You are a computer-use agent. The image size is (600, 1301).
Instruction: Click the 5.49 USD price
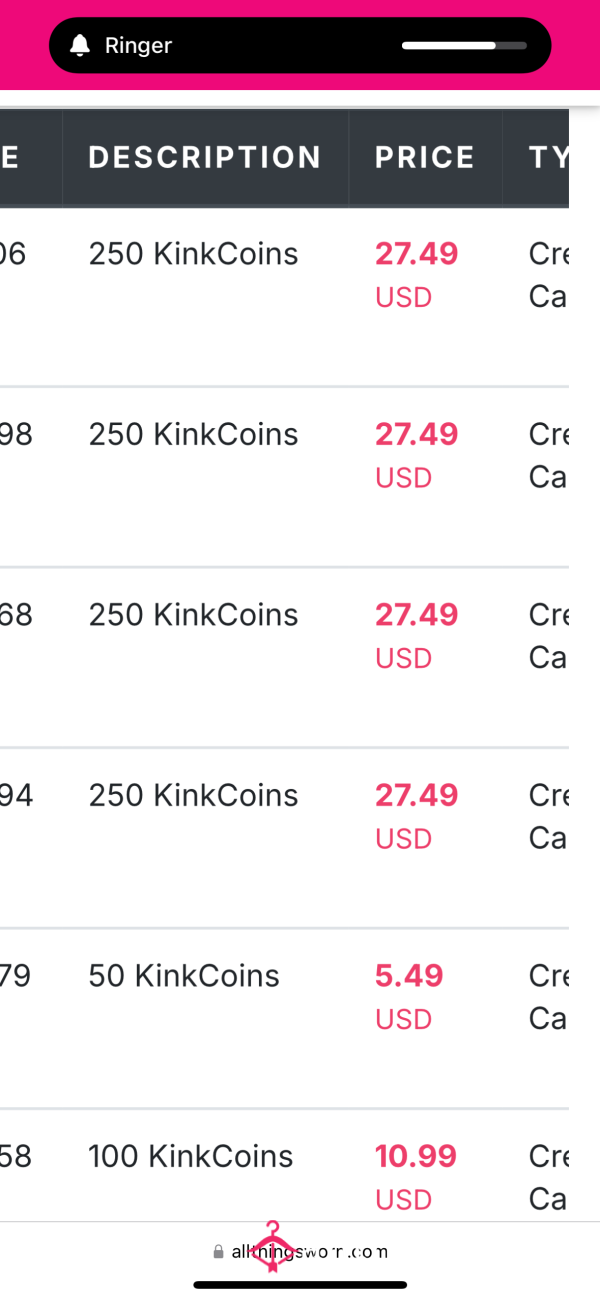409,996
